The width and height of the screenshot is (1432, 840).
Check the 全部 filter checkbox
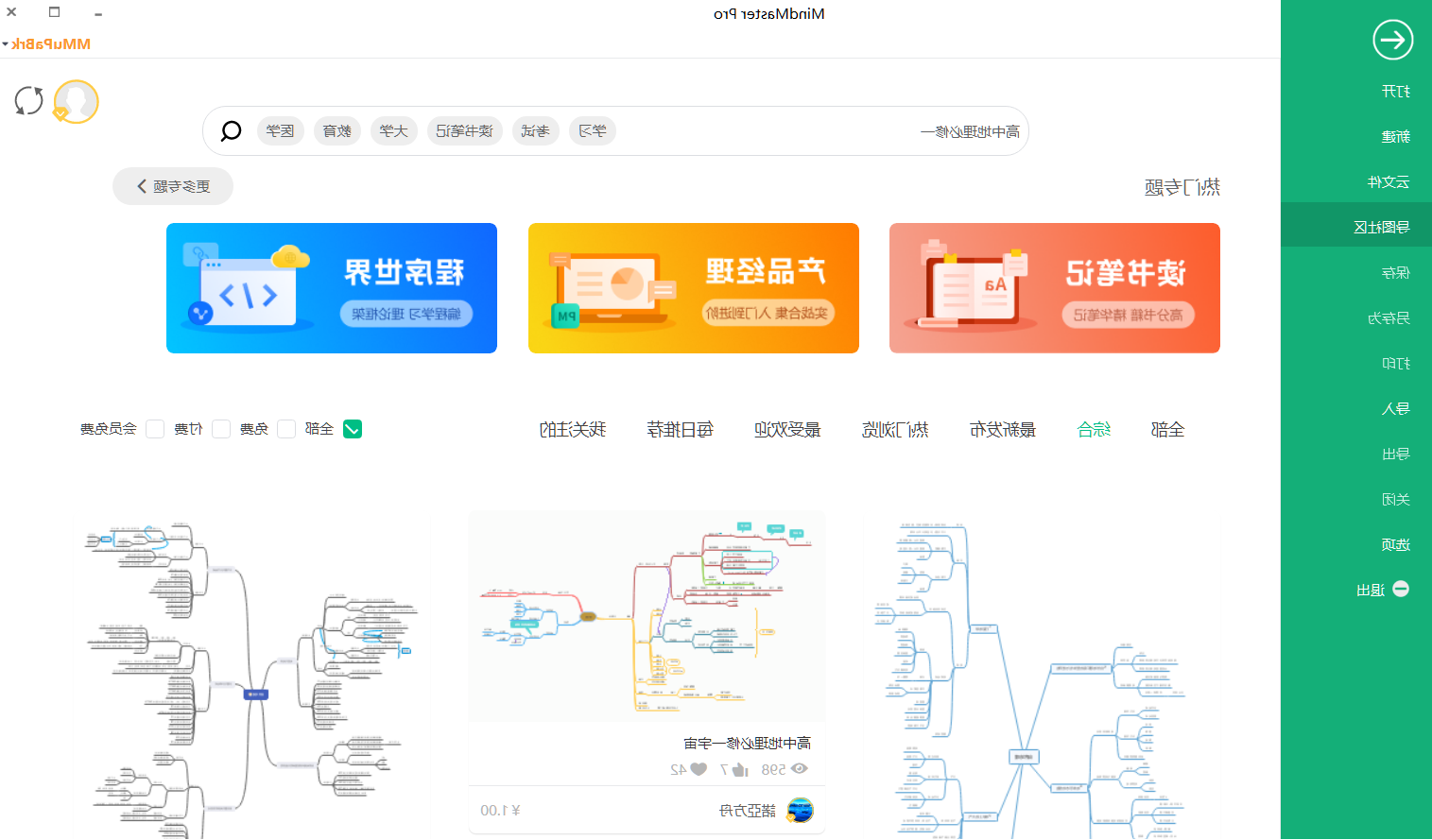tap(353, 429)
